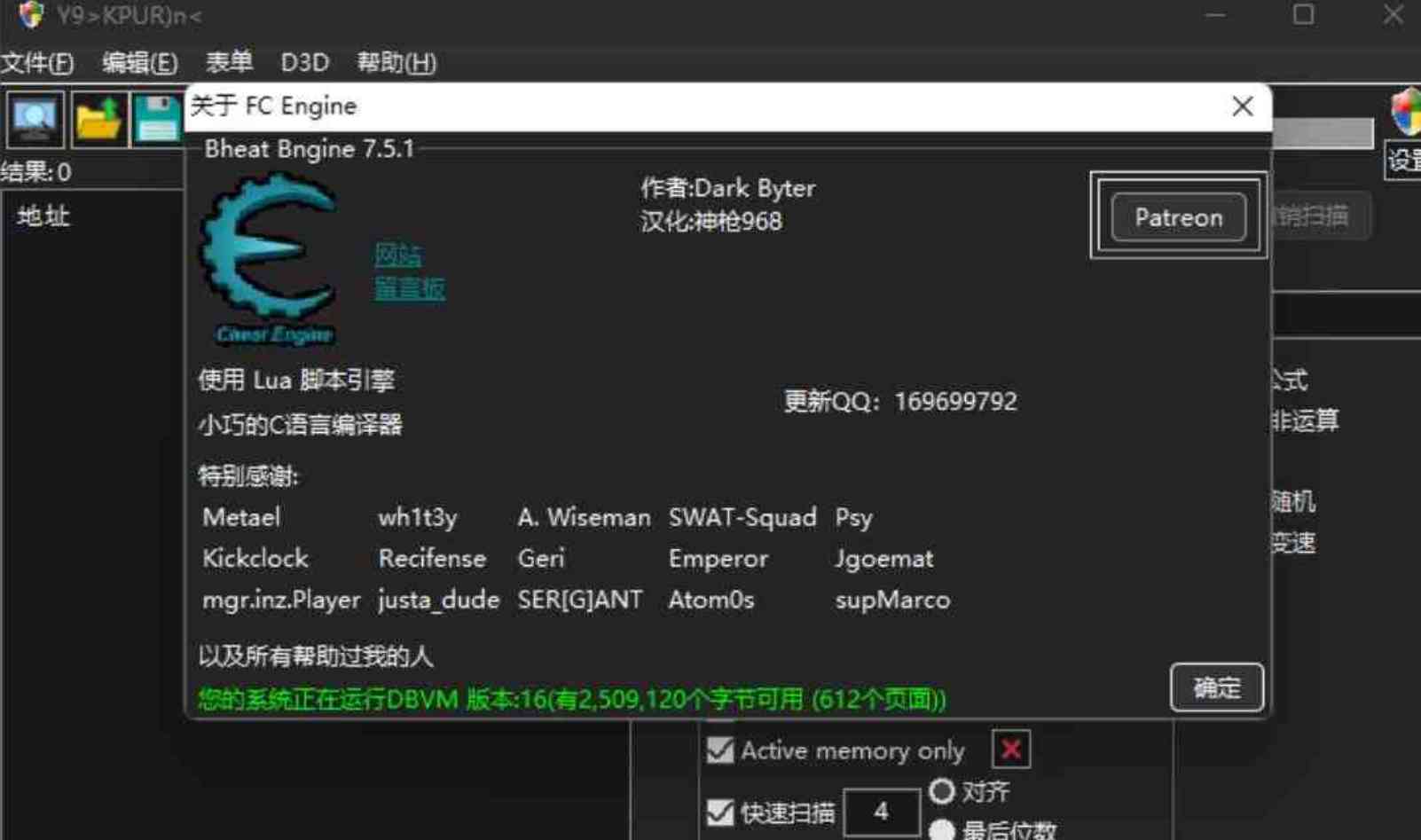This screenshot has height=840, width=1421.
Task: Click the 使用 Lua 脚本引擎 label
Action: (x=296, y=381)
